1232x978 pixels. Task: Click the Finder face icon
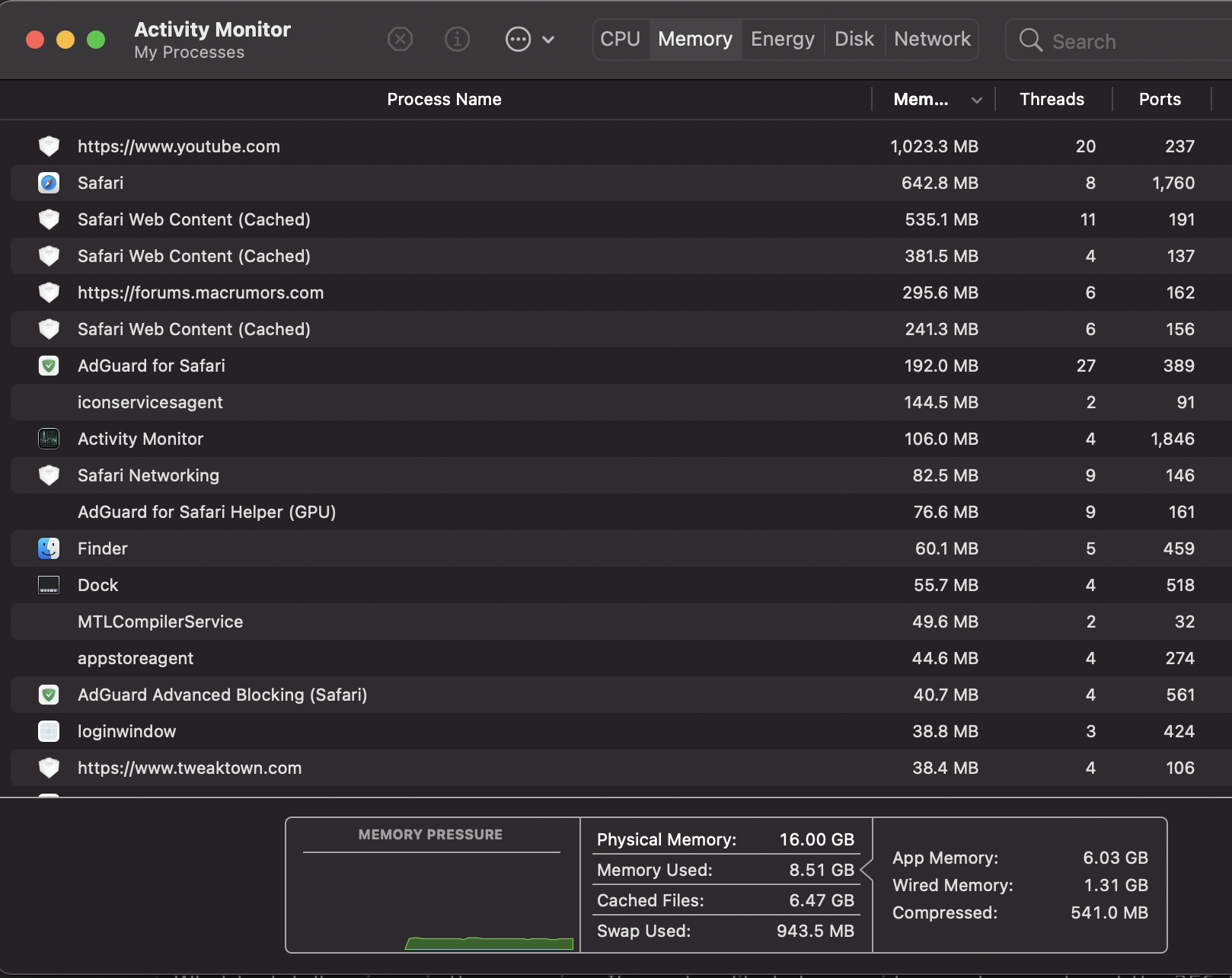[x=49, y=548]
